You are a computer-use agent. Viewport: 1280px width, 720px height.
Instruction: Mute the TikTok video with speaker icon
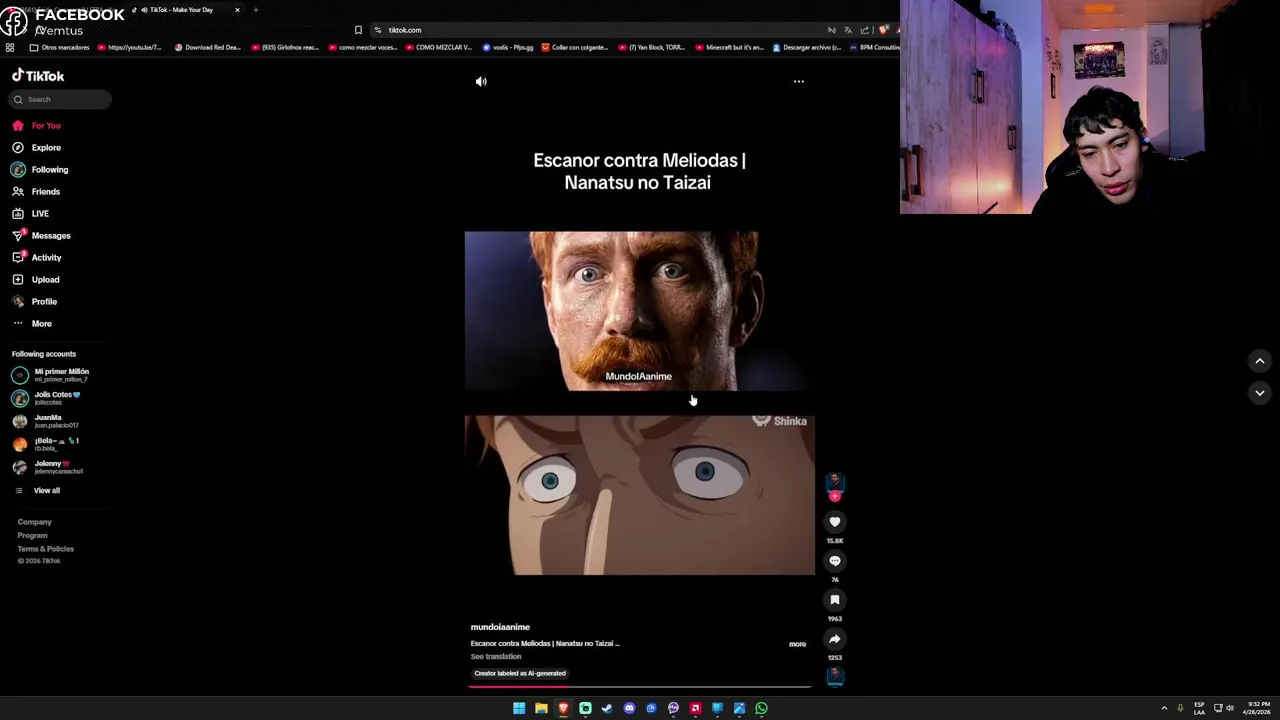point(481,81)
